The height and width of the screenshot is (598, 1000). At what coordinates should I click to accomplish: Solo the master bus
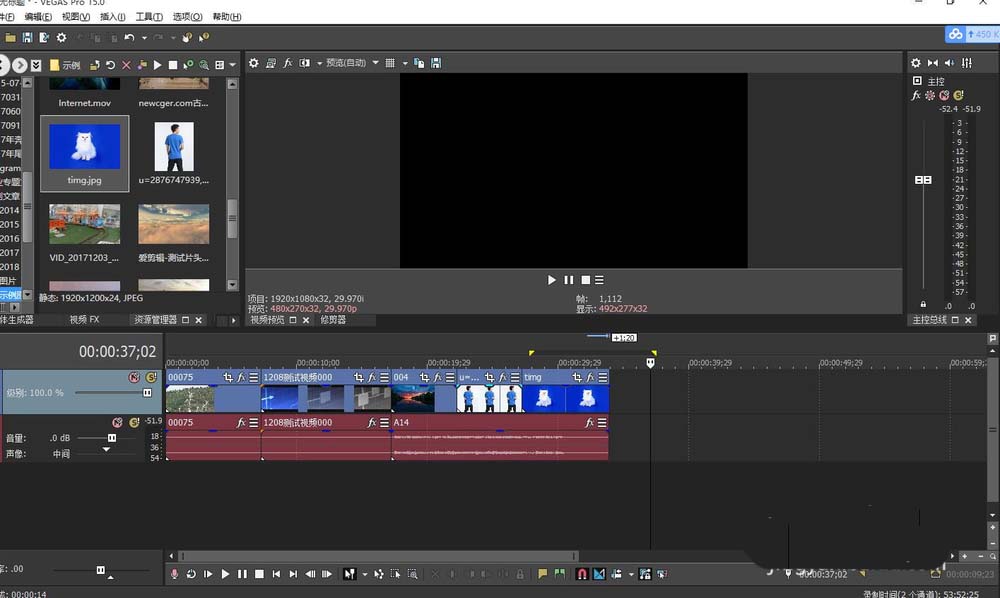(959, 95)
